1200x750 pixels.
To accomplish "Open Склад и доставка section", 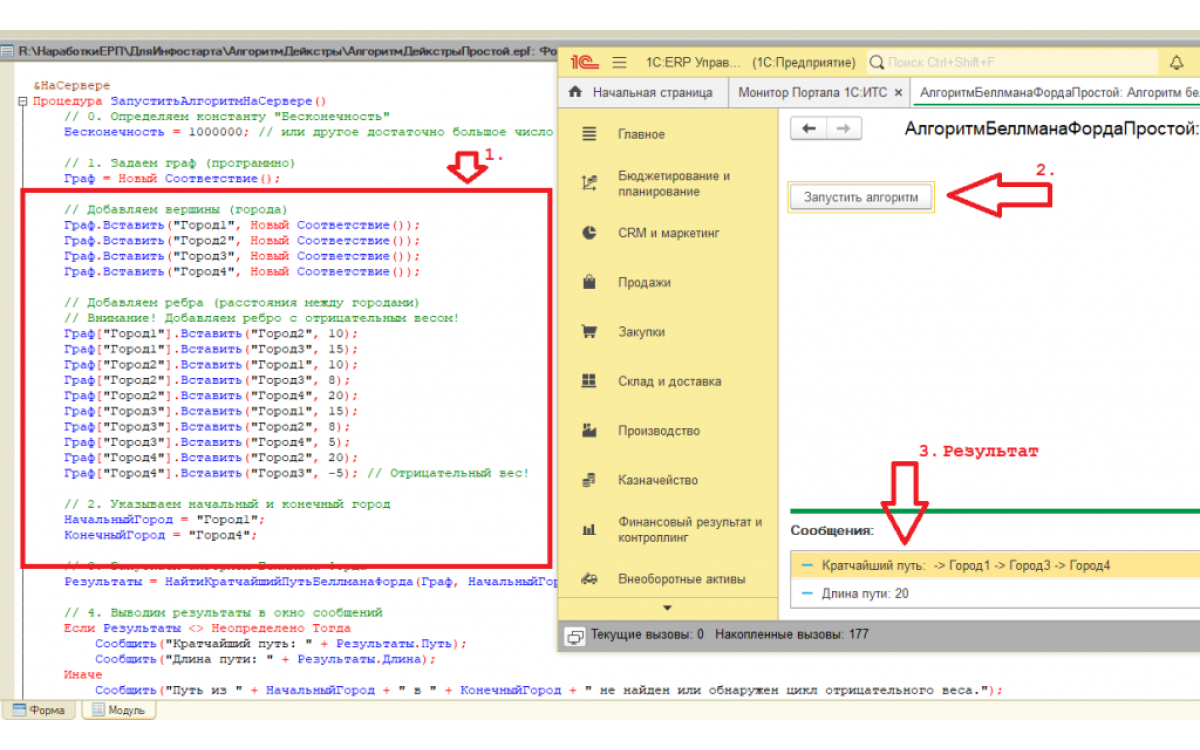I will pyautogui.click(x=669, y=381).
